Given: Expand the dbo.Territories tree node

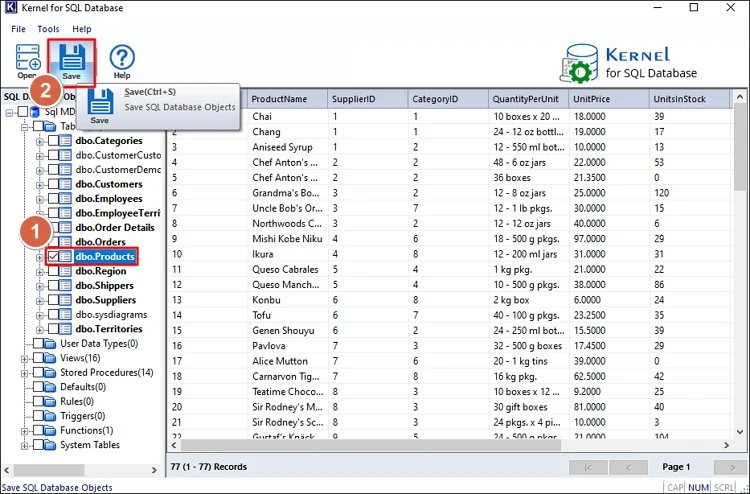Looking at the screenshot, I should click(x=40, y=330).
